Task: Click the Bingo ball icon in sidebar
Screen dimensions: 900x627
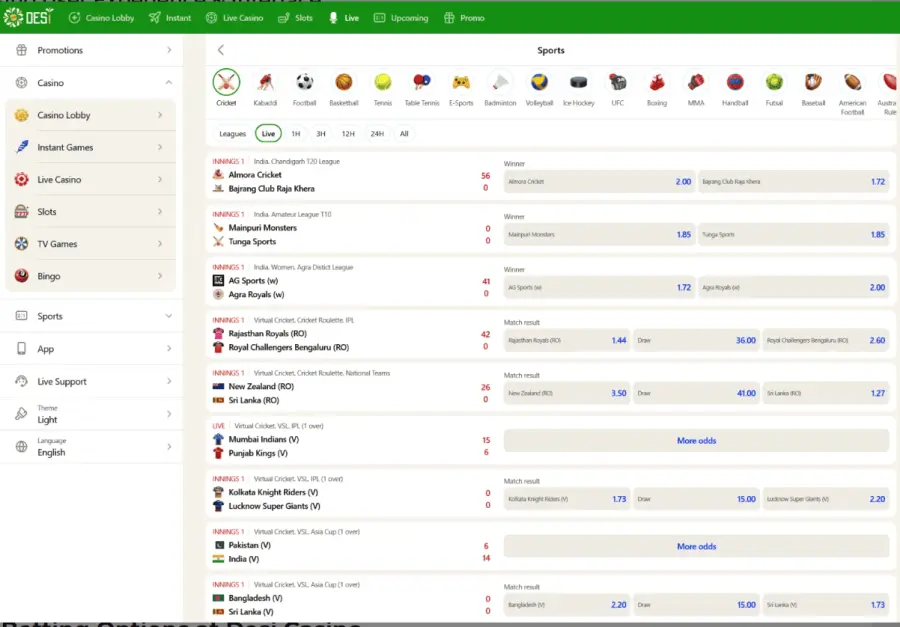Action: (21, 276)
